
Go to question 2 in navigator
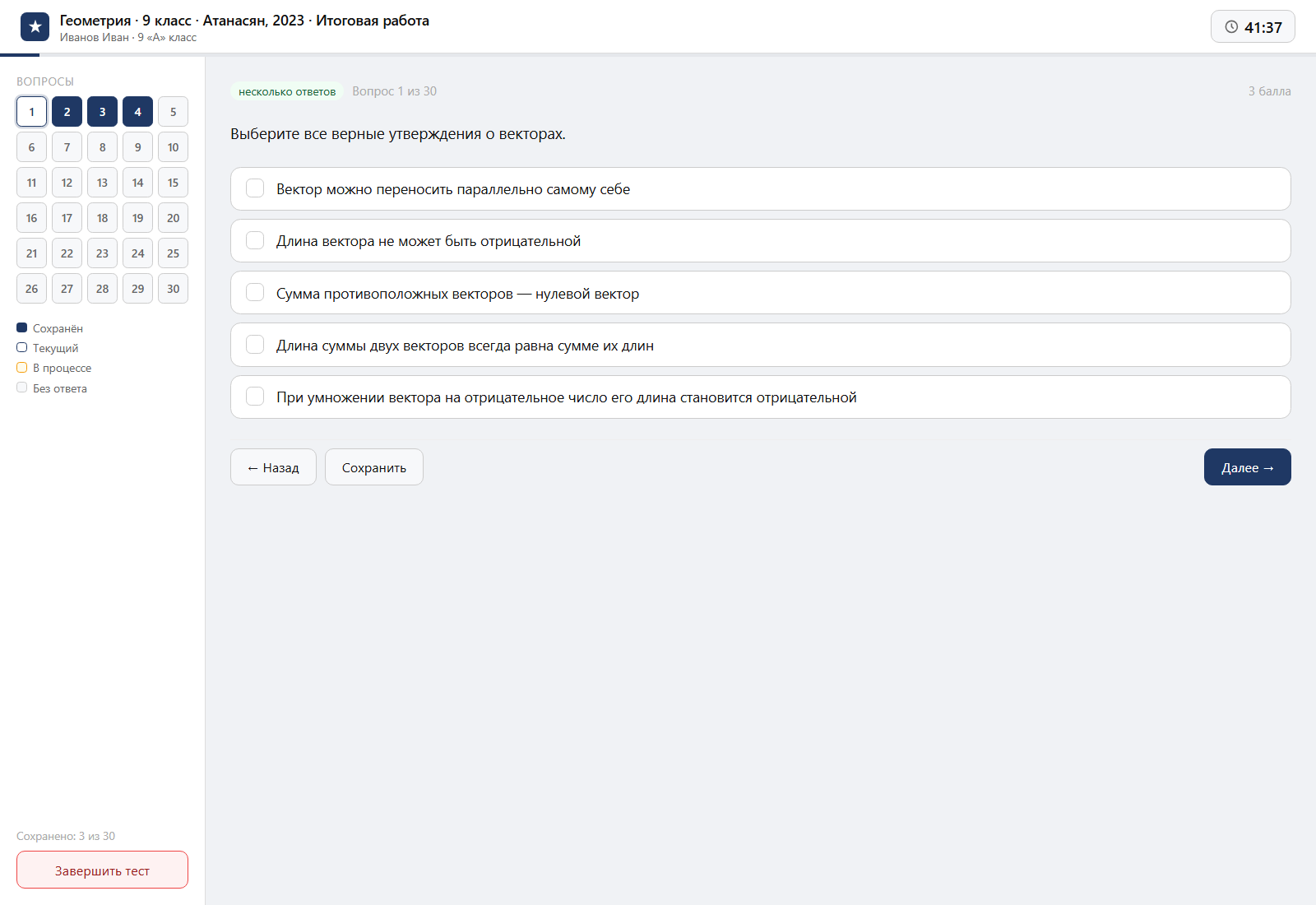[x=67, y=112]
